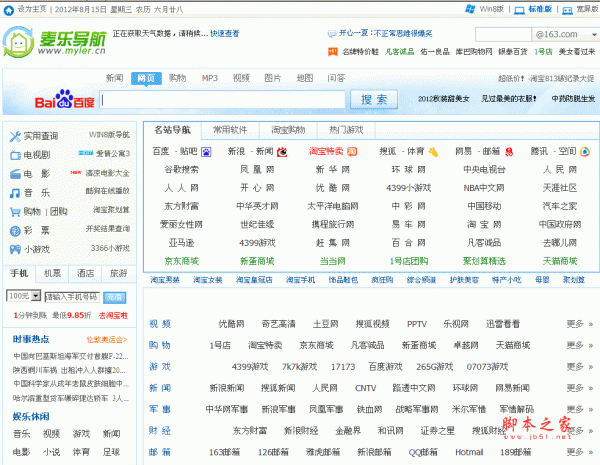Expand 更多 in the 军事 row
Screen dimensions: 600x465
click(x=579, y=410)
